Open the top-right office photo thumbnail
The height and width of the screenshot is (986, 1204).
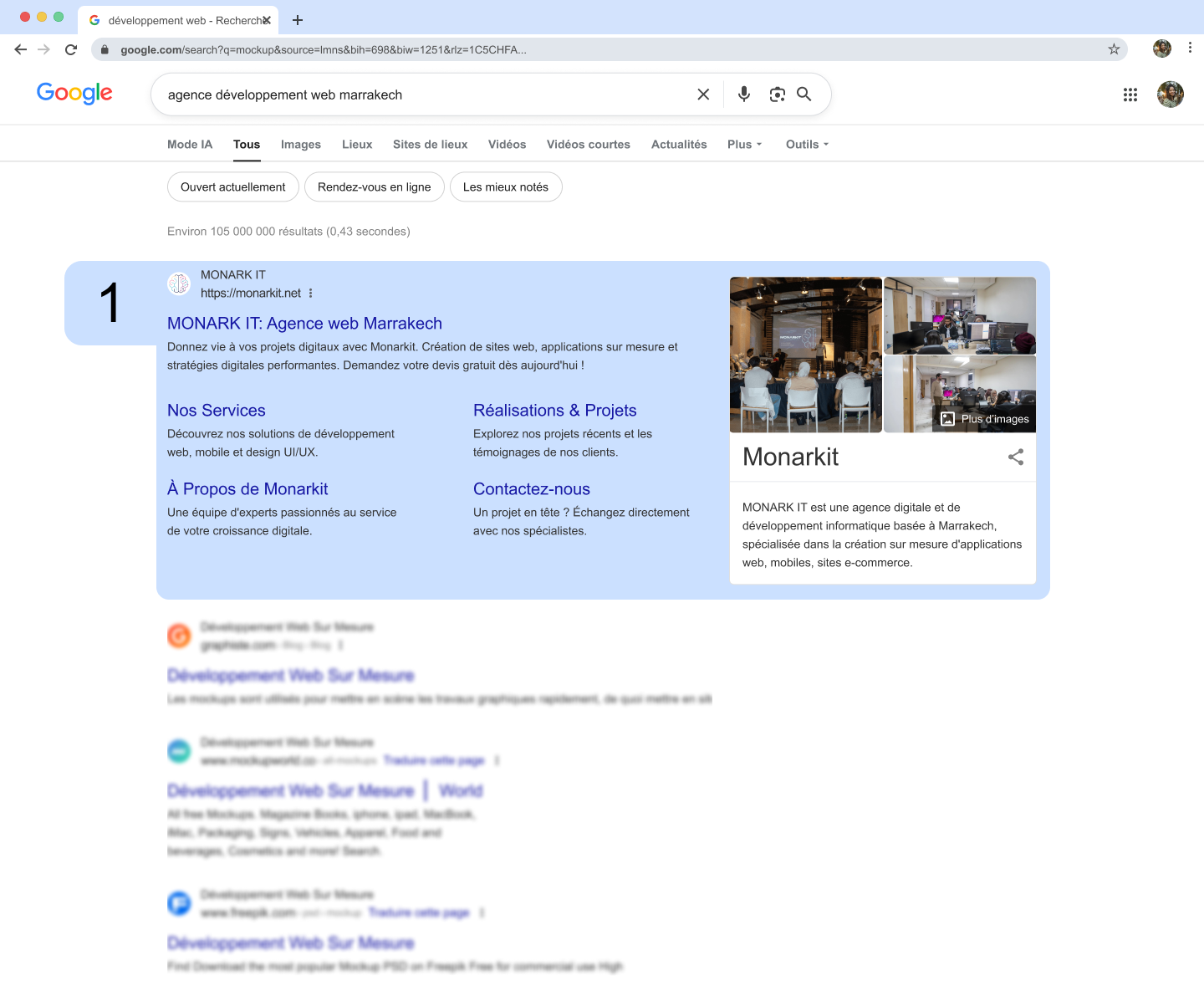[x=960, y=315]
